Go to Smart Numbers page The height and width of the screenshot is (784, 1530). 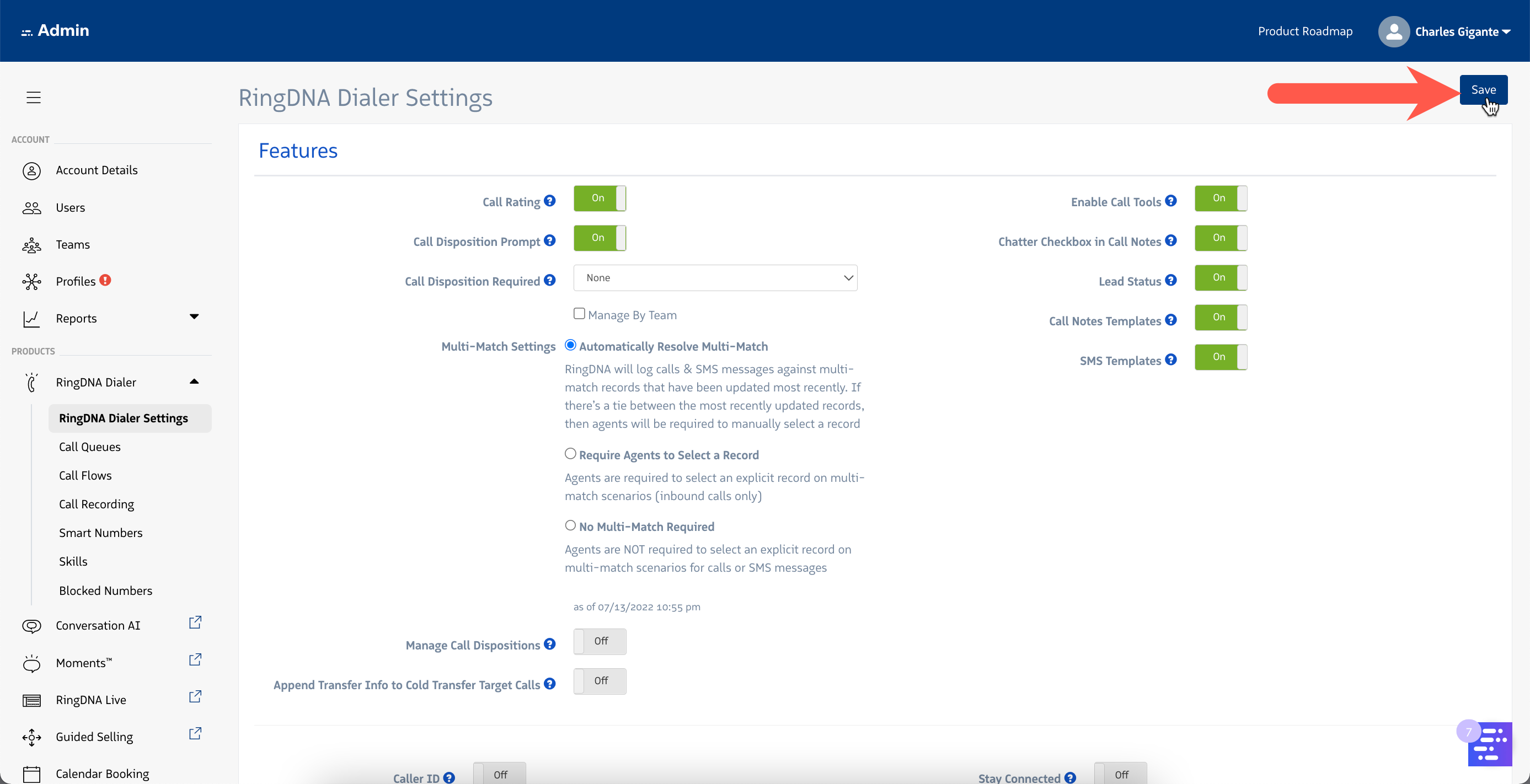point(100,533)
